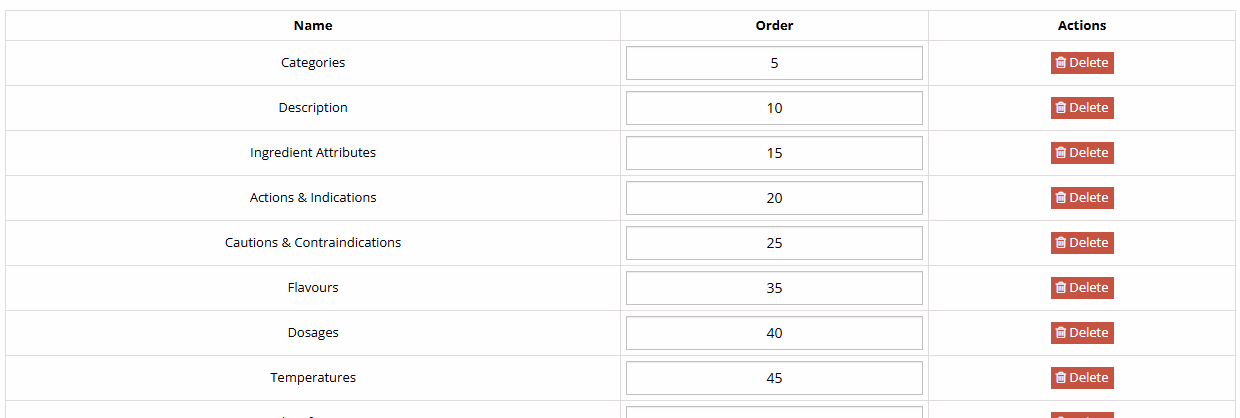Click trash icon for Ingredient Attributes
Screen dimensions: 1240x418
coord(1061,153)
